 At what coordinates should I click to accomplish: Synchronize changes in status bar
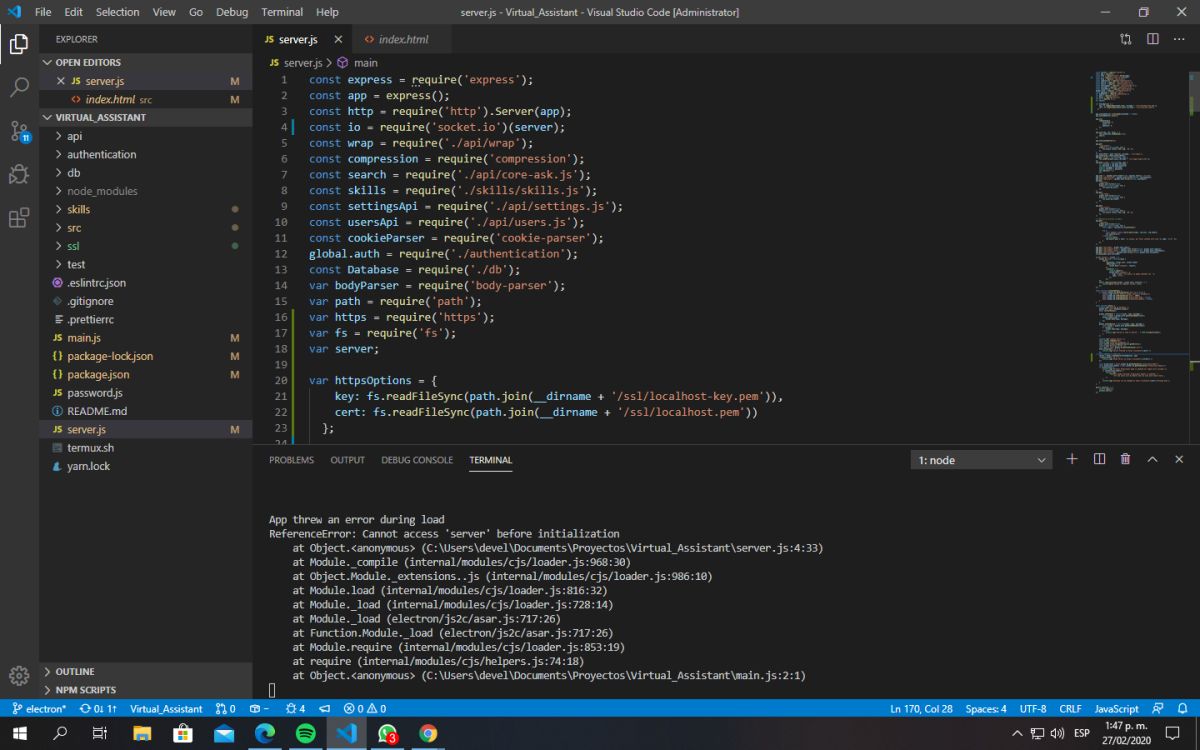98,708
